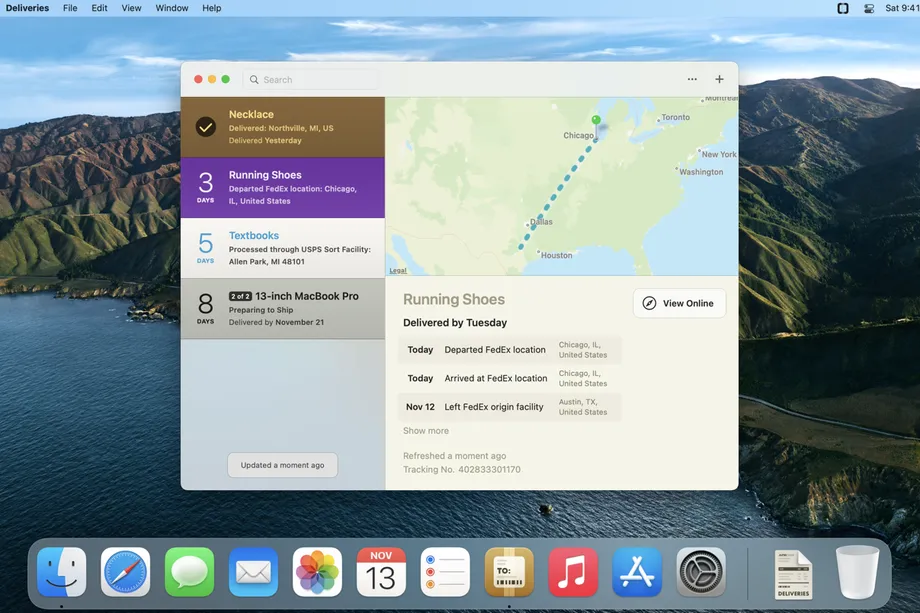Click the Necklace delivered checkmark icon
This screenshot has height=613, width=920.
[x=205, y=127]
